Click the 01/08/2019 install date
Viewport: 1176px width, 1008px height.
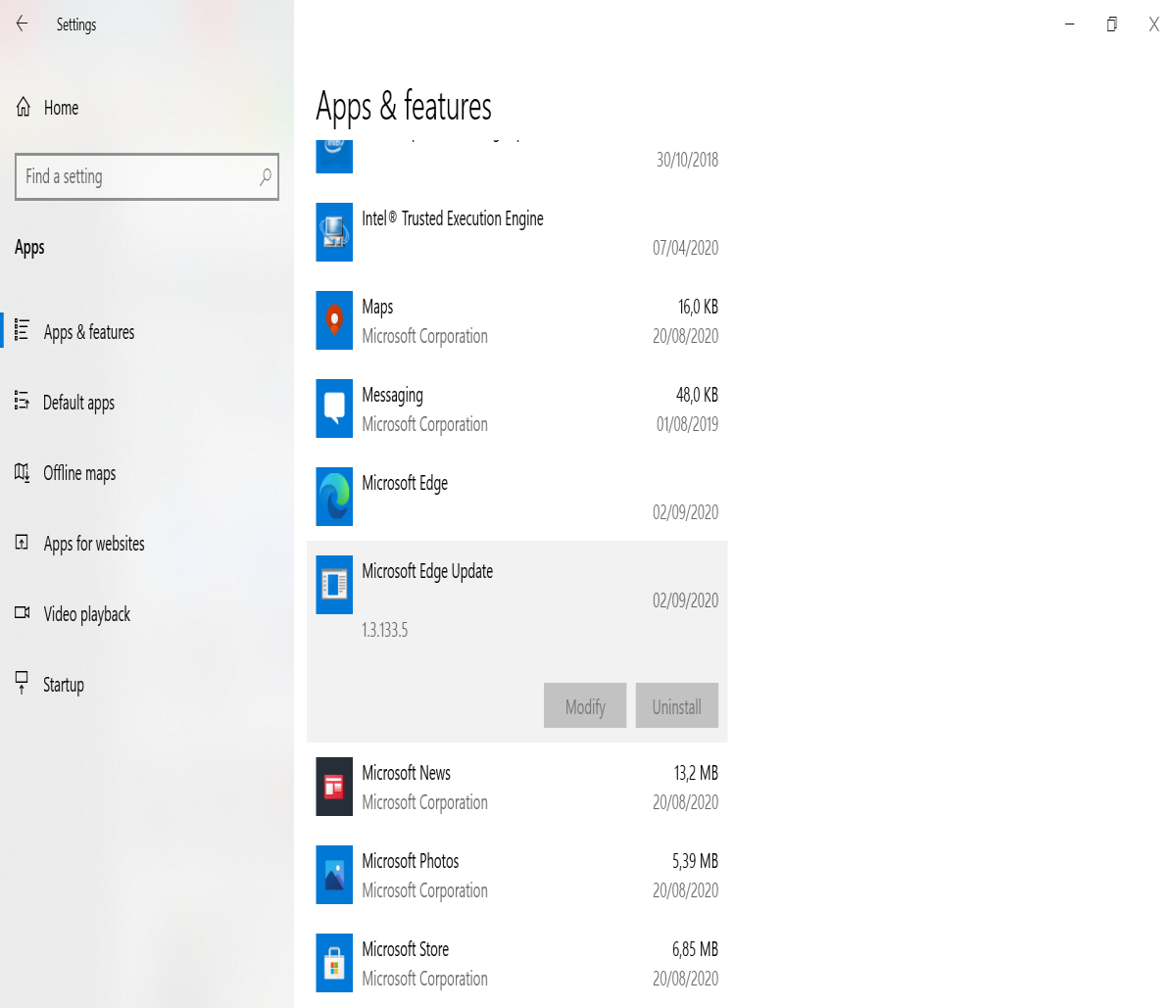687,424
